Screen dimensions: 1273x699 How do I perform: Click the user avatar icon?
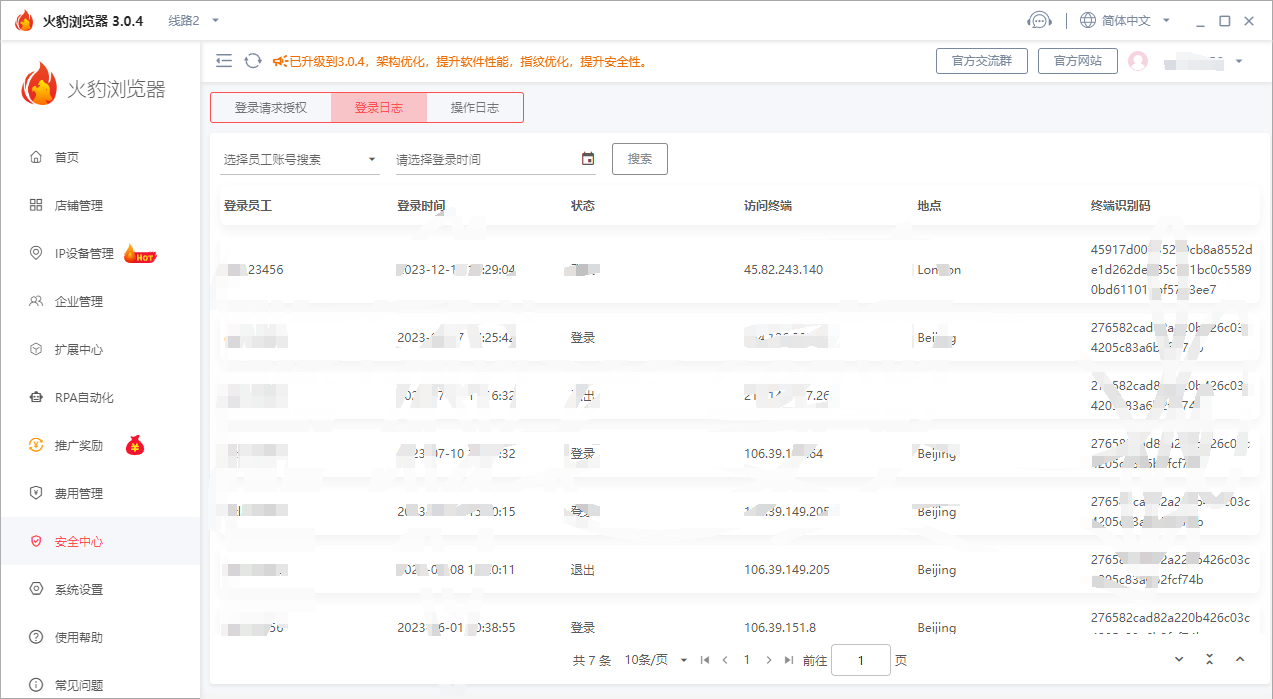click(1137, 61)
